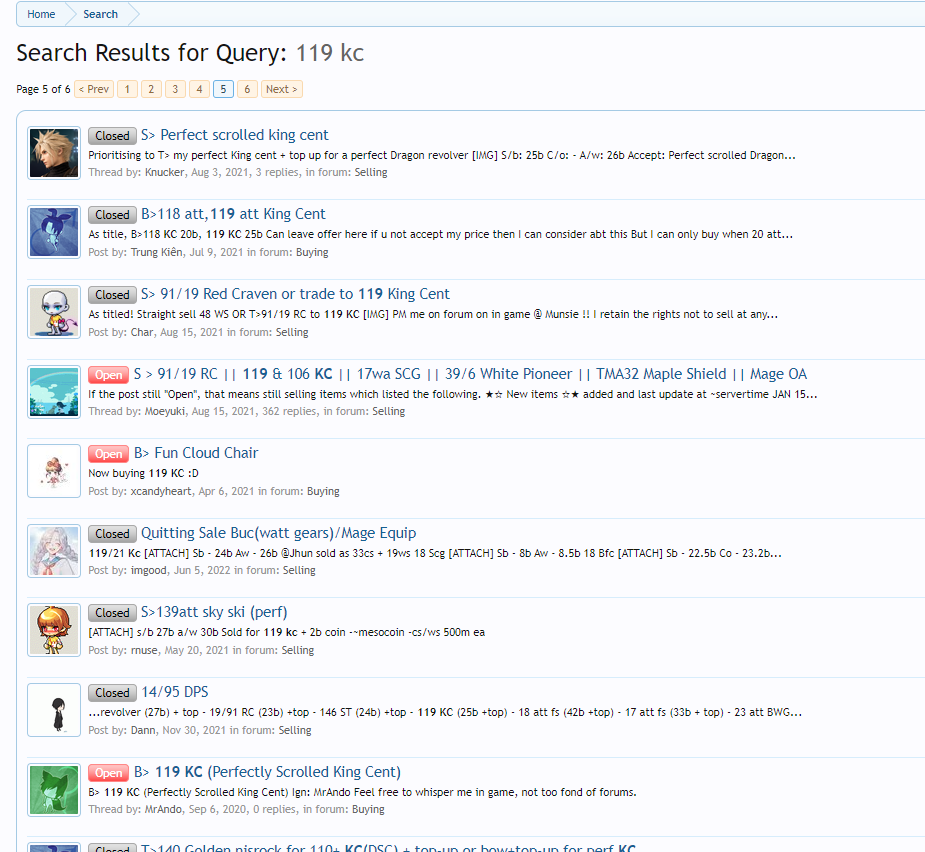View xcandyheart's profile link
925x852 pixels.
coord(161,491)
